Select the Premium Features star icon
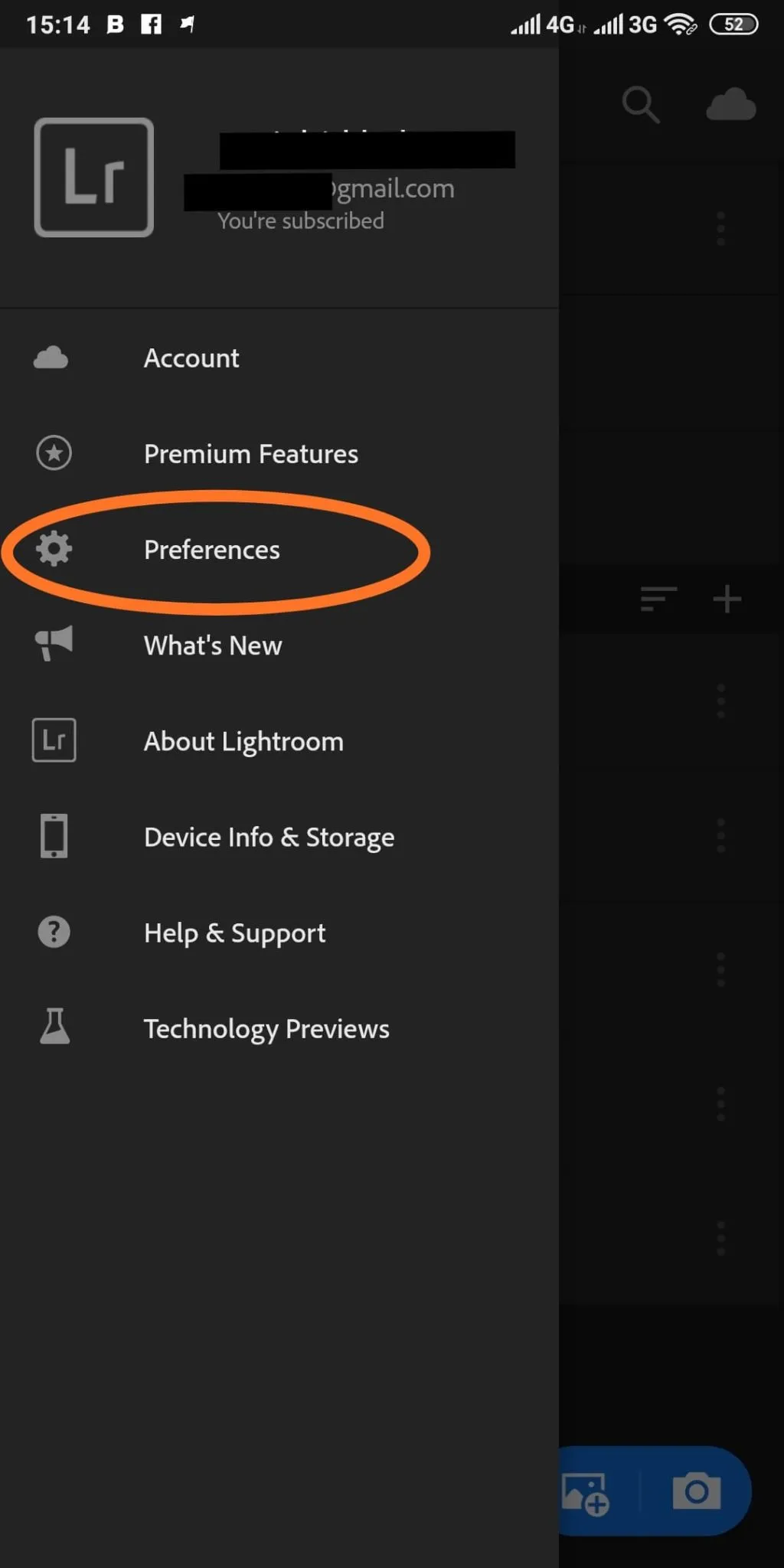The image size is (784, 1568). coord(53,452)
